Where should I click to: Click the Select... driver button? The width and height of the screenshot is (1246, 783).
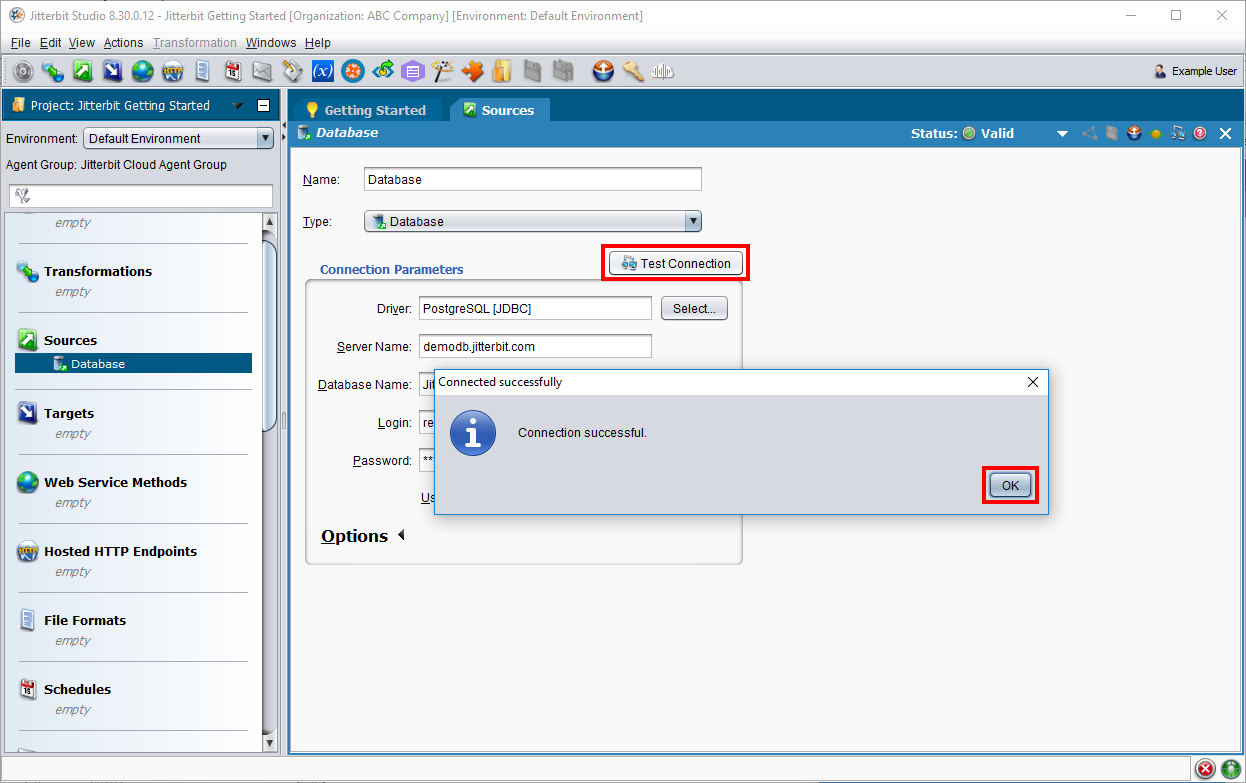(x=693, y=309)
